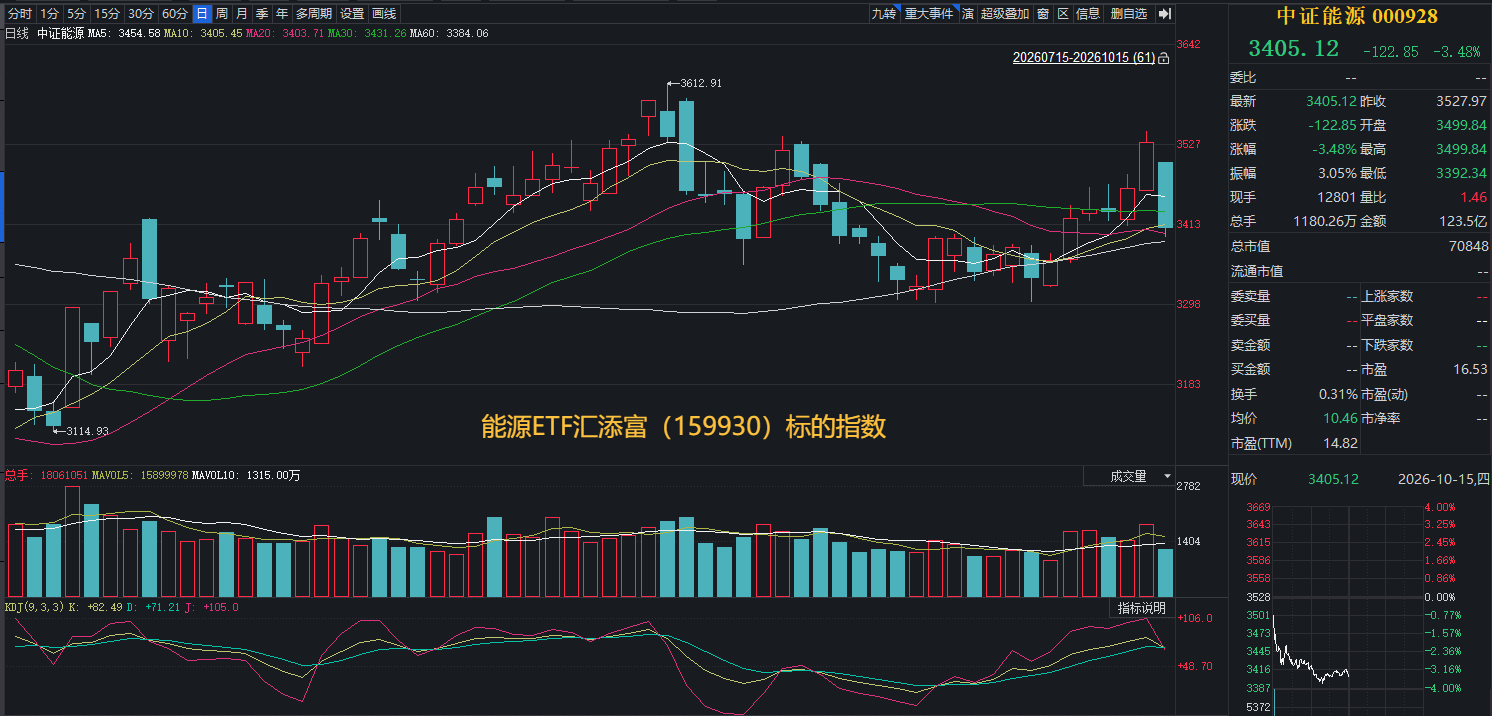Click the 3612.91 high price marker
1492x716 pixels.
coord(700,83)
